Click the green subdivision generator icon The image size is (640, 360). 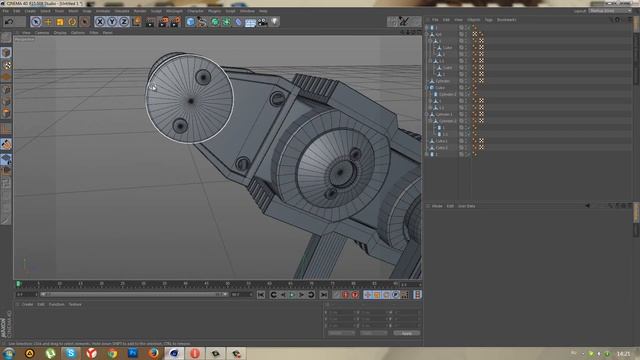click(214, 22)
